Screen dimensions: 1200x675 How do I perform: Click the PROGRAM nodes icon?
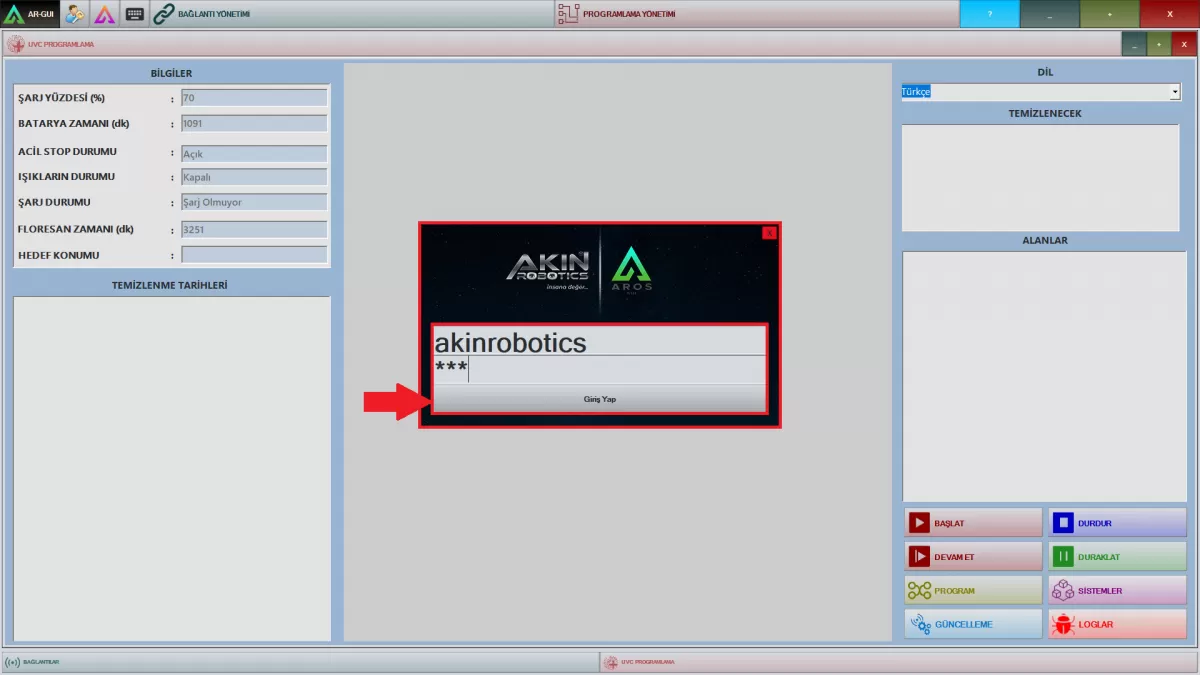point(919,589)
